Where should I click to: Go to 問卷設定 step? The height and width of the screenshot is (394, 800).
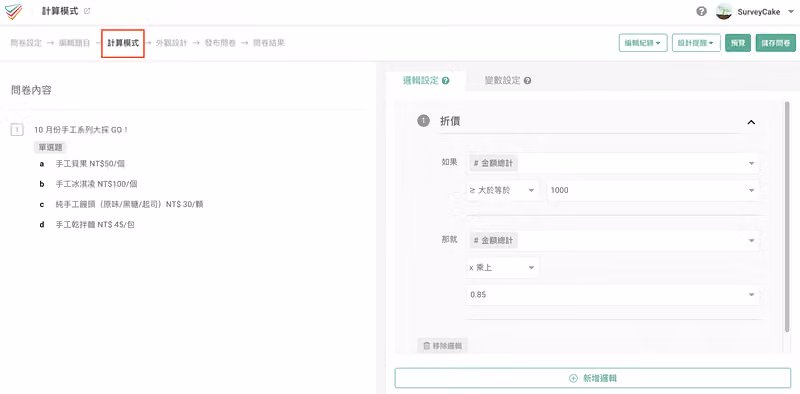26,43
